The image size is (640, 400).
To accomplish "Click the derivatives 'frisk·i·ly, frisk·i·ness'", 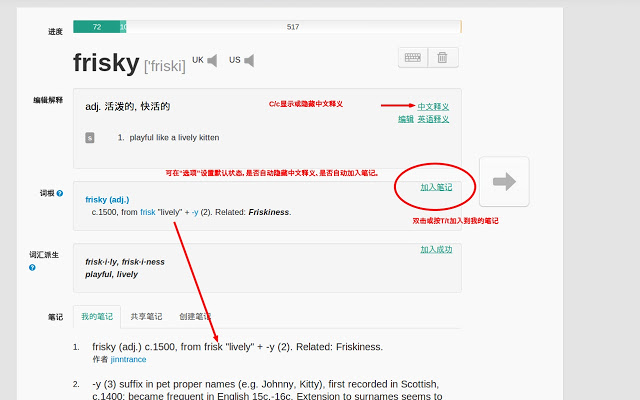I will pos(125,262).
